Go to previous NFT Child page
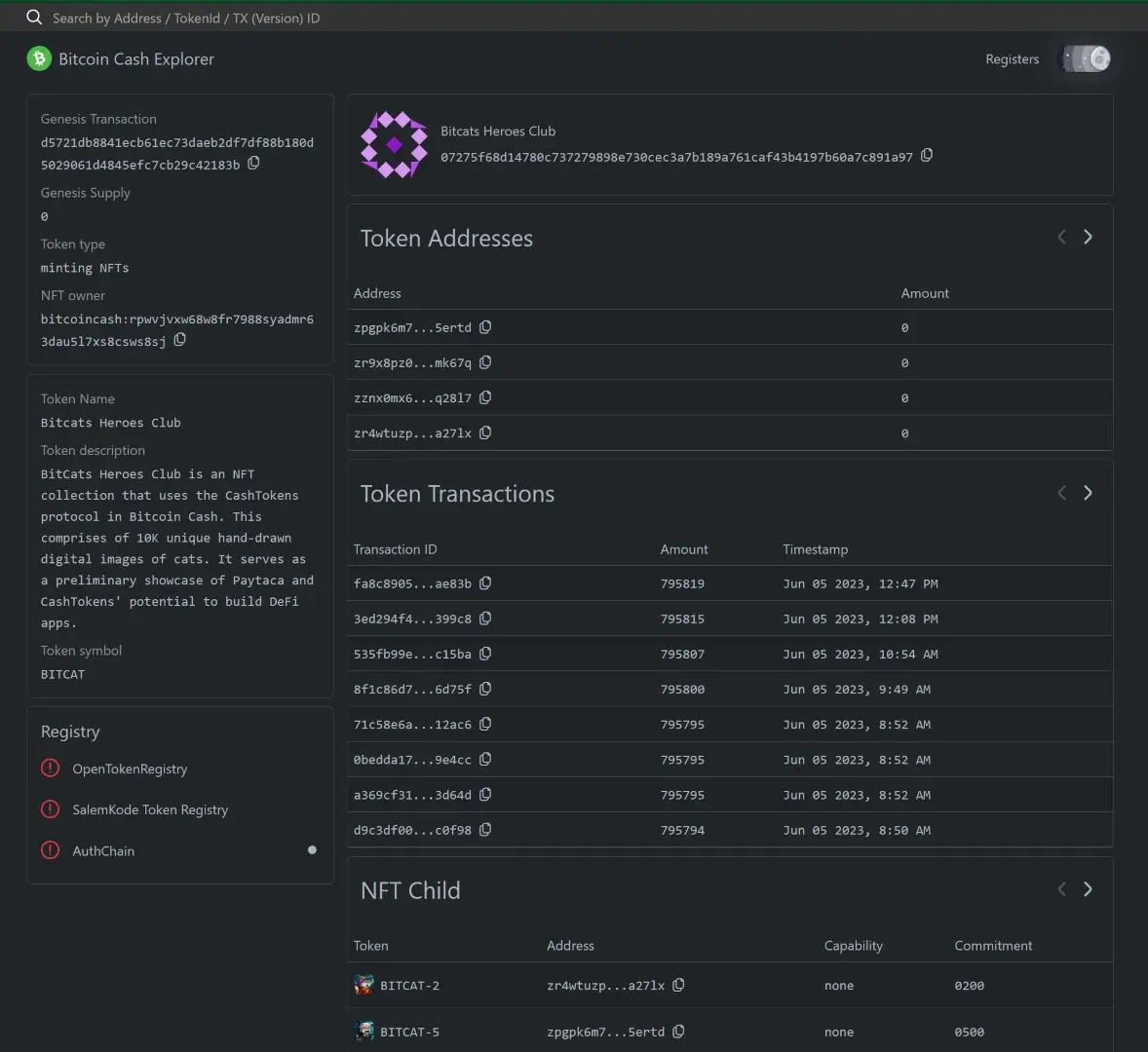1148x1052 pixels. 1061,889
